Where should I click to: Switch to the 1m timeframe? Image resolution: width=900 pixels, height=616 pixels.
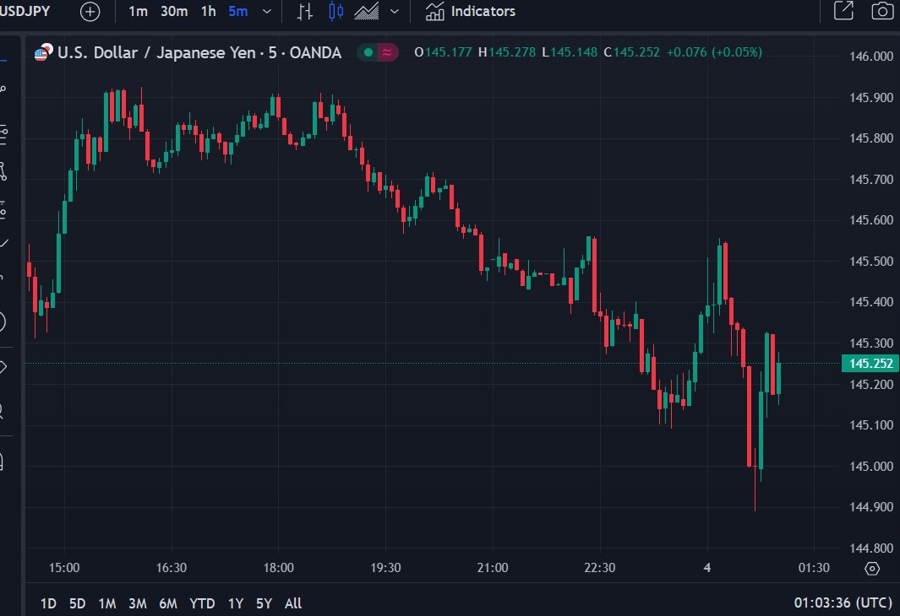click(x=138, y=12)
